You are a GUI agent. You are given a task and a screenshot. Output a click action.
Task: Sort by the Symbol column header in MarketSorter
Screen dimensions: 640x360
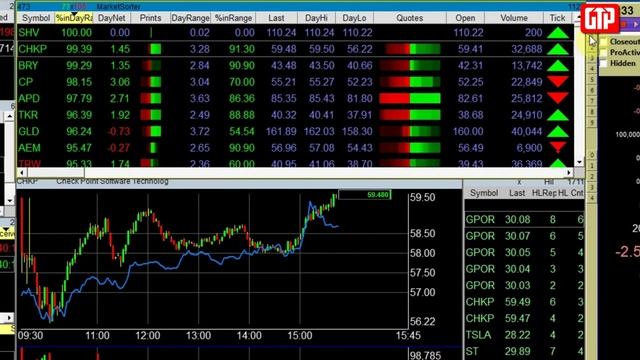tap(36, 18)
